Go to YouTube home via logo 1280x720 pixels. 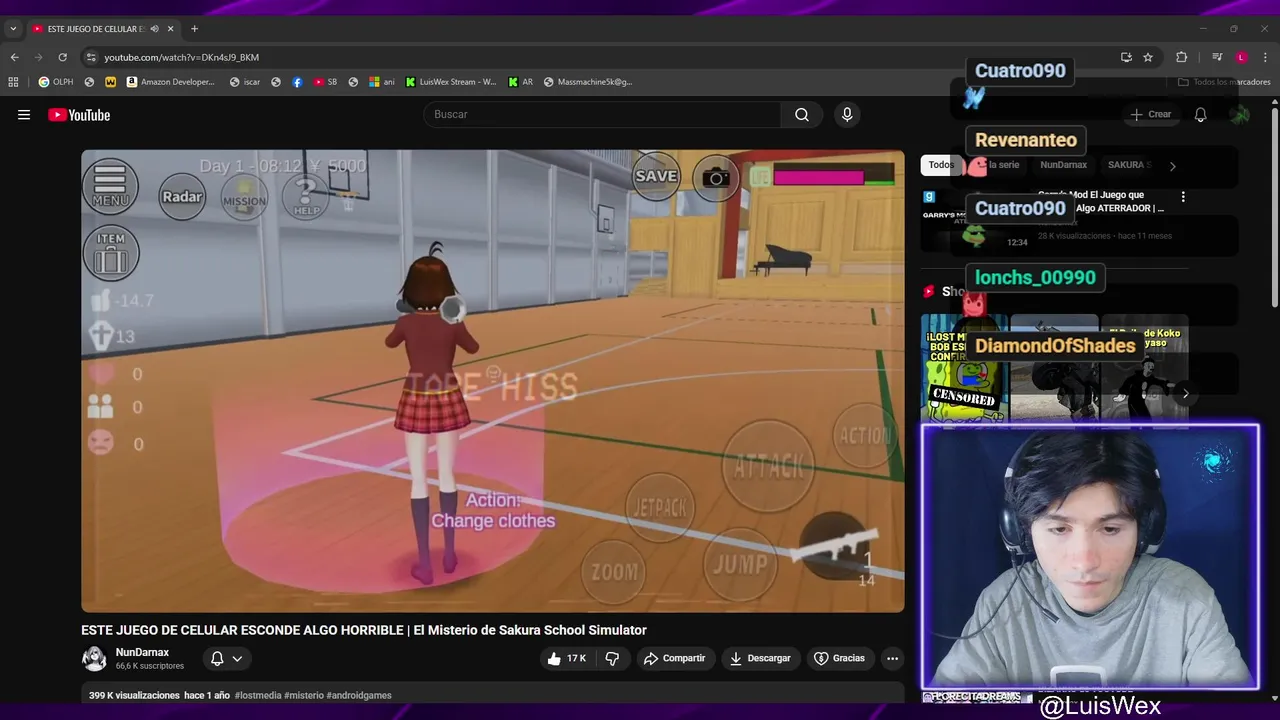pos(79,115)
